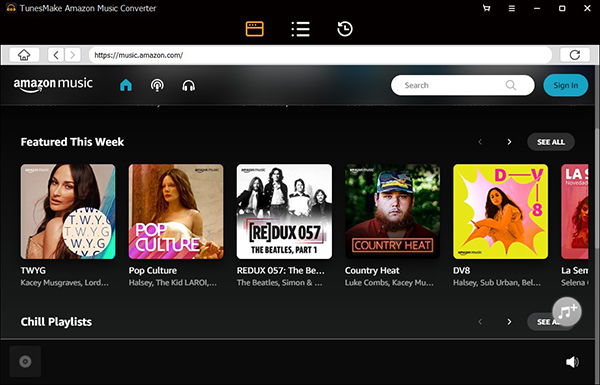Open the Podcasts icon
The height and width of the screenshot is (385, 600).
(157, 85)
